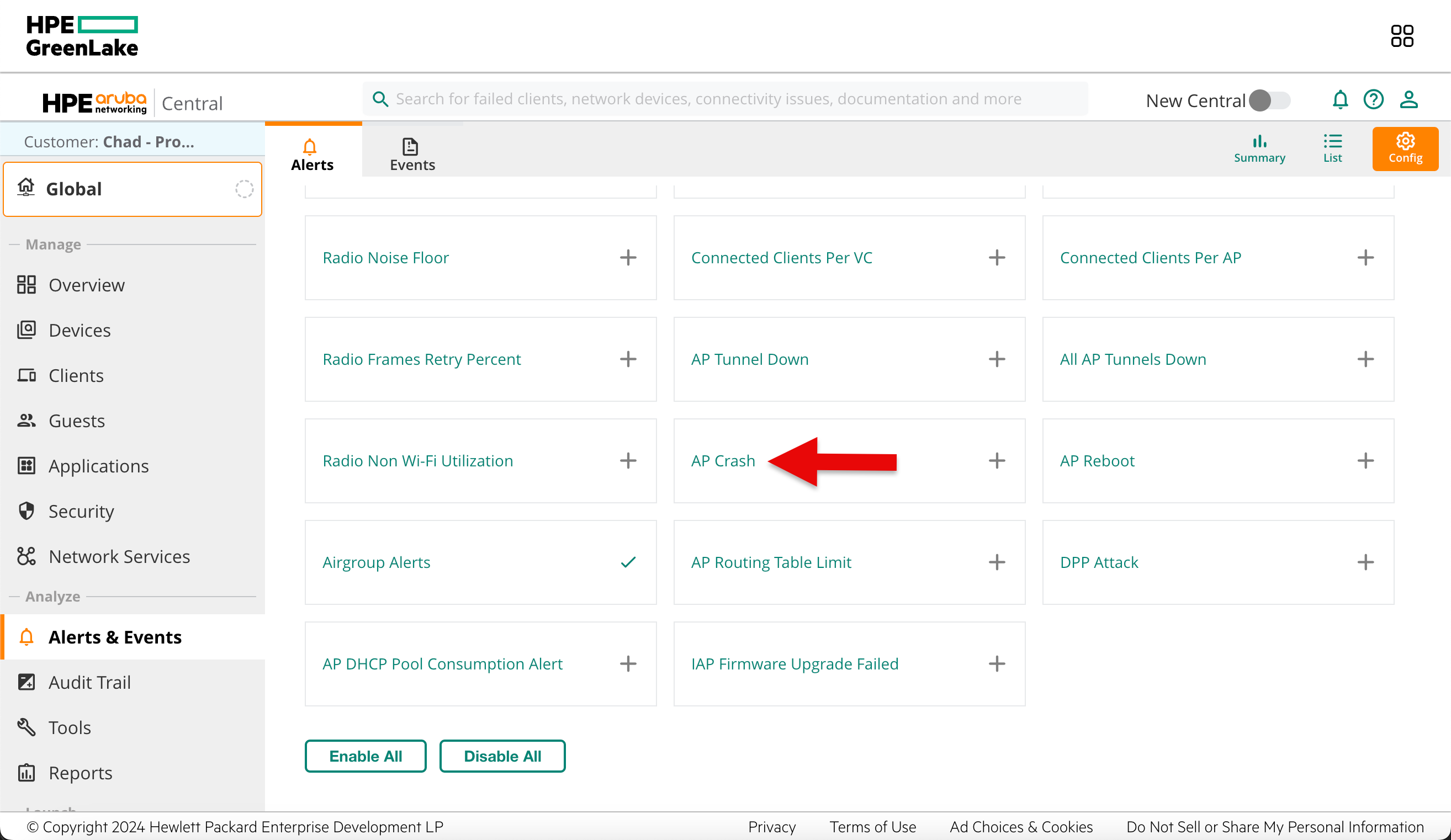
Task: Select the Global context radio circle
Action: tap(244, 189)
